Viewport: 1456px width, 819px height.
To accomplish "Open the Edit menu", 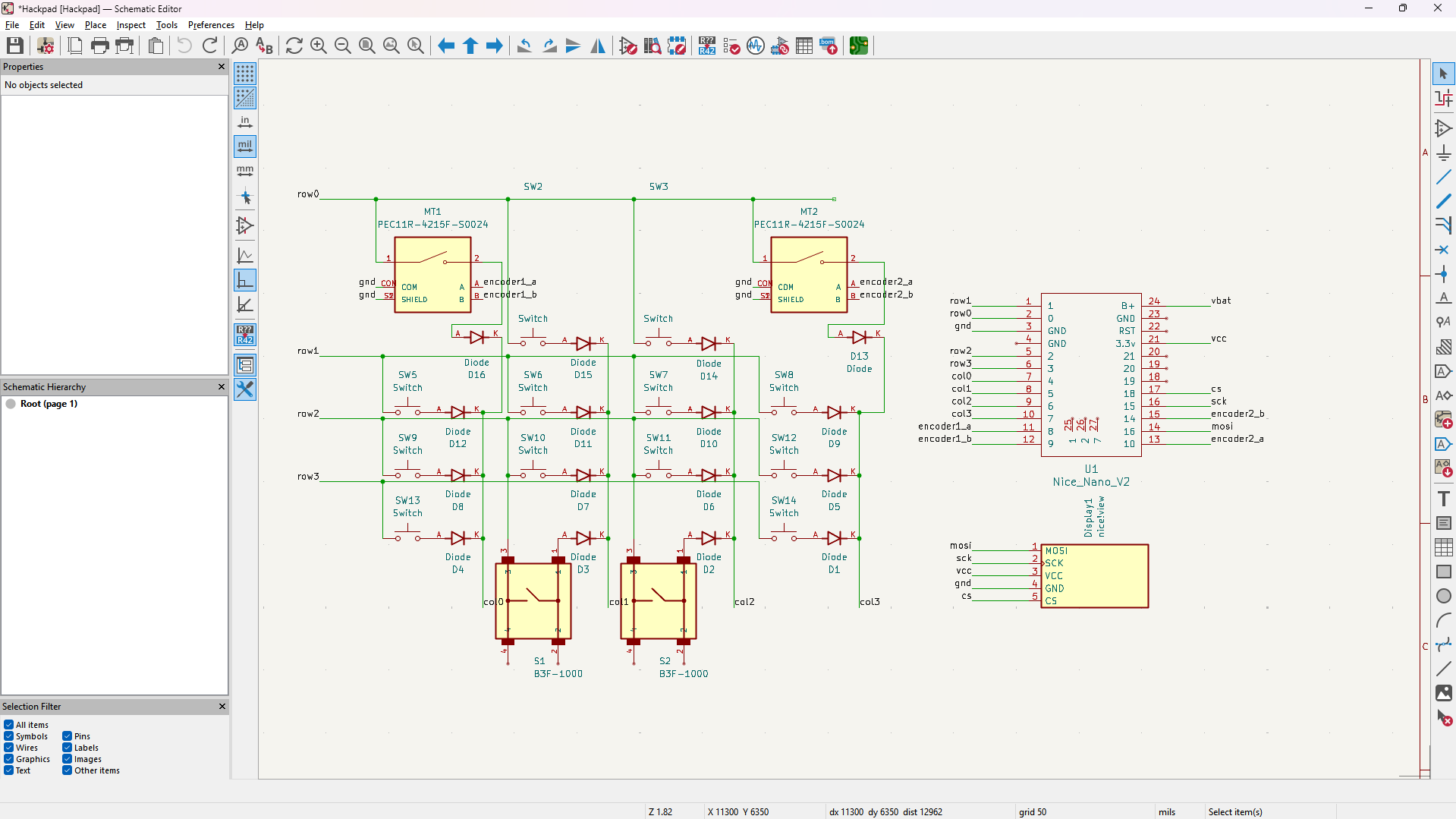I will coord(36,25).
